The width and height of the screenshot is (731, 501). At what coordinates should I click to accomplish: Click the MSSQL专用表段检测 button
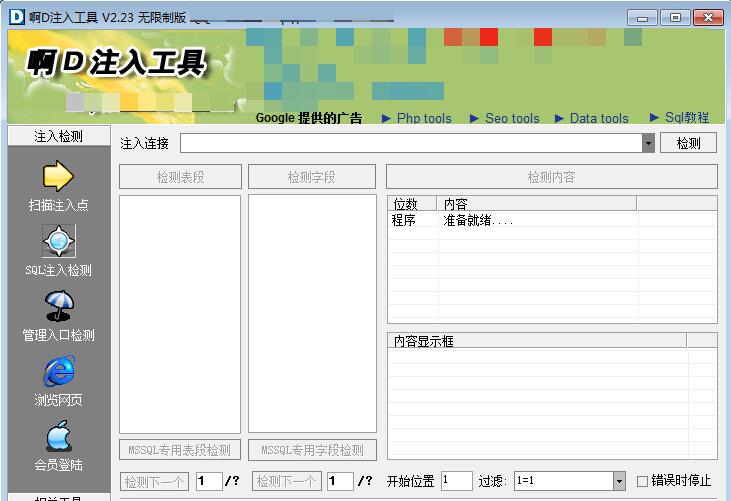tap(180, 450)
